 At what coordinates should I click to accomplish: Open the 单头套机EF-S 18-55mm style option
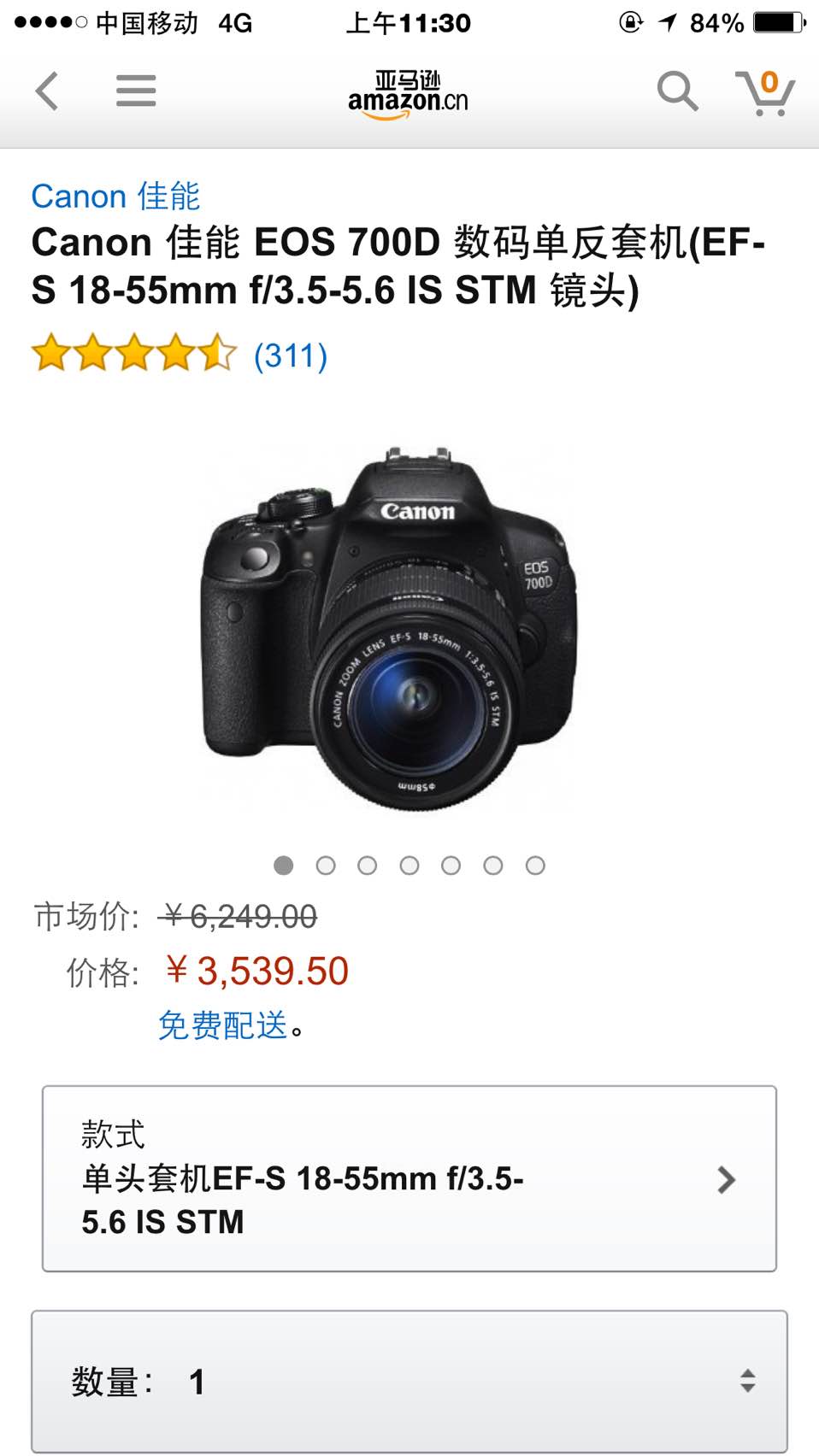(409, 1179)
